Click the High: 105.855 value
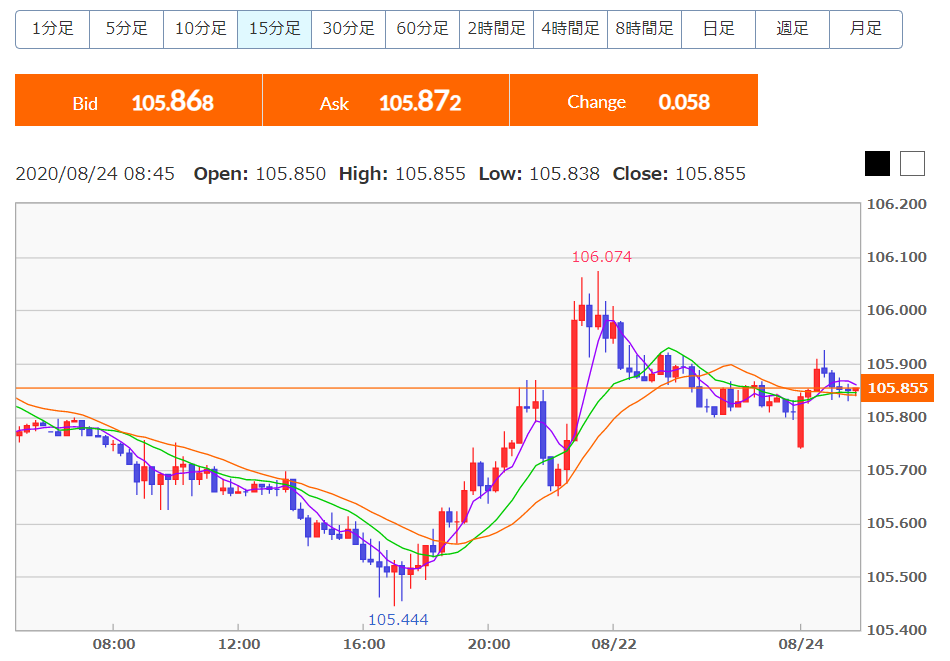 402,174
